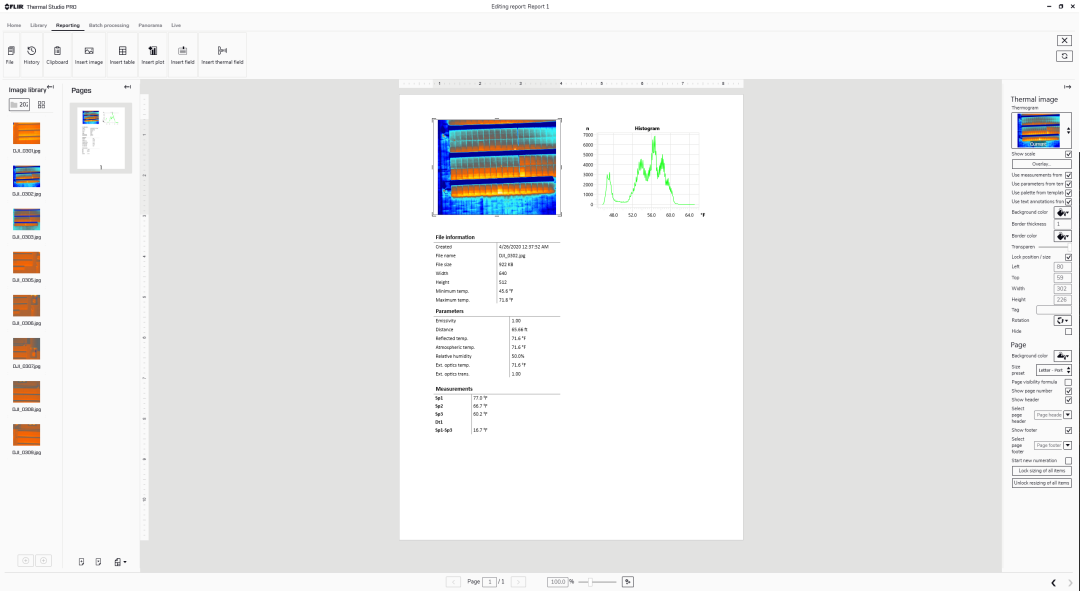Open the History tool in the ribbon
Screen dimensions: 1080x591
coord(32,54)
